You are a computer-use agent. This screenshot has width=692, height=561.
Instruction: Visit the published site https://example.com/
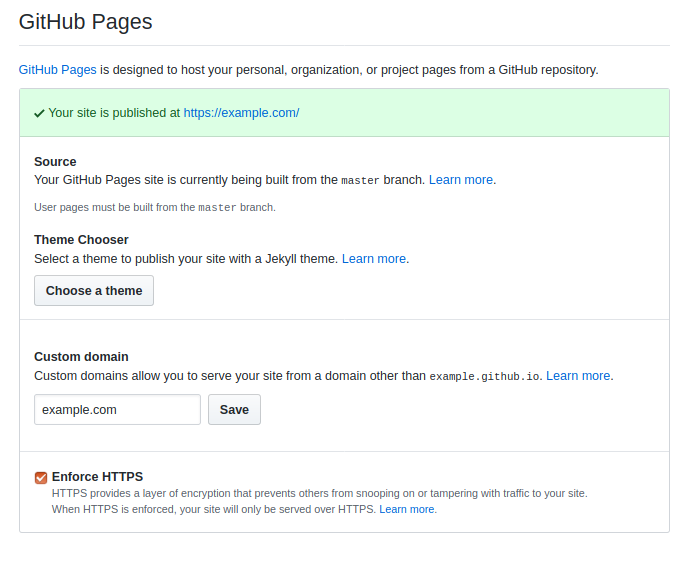point(241,113)
